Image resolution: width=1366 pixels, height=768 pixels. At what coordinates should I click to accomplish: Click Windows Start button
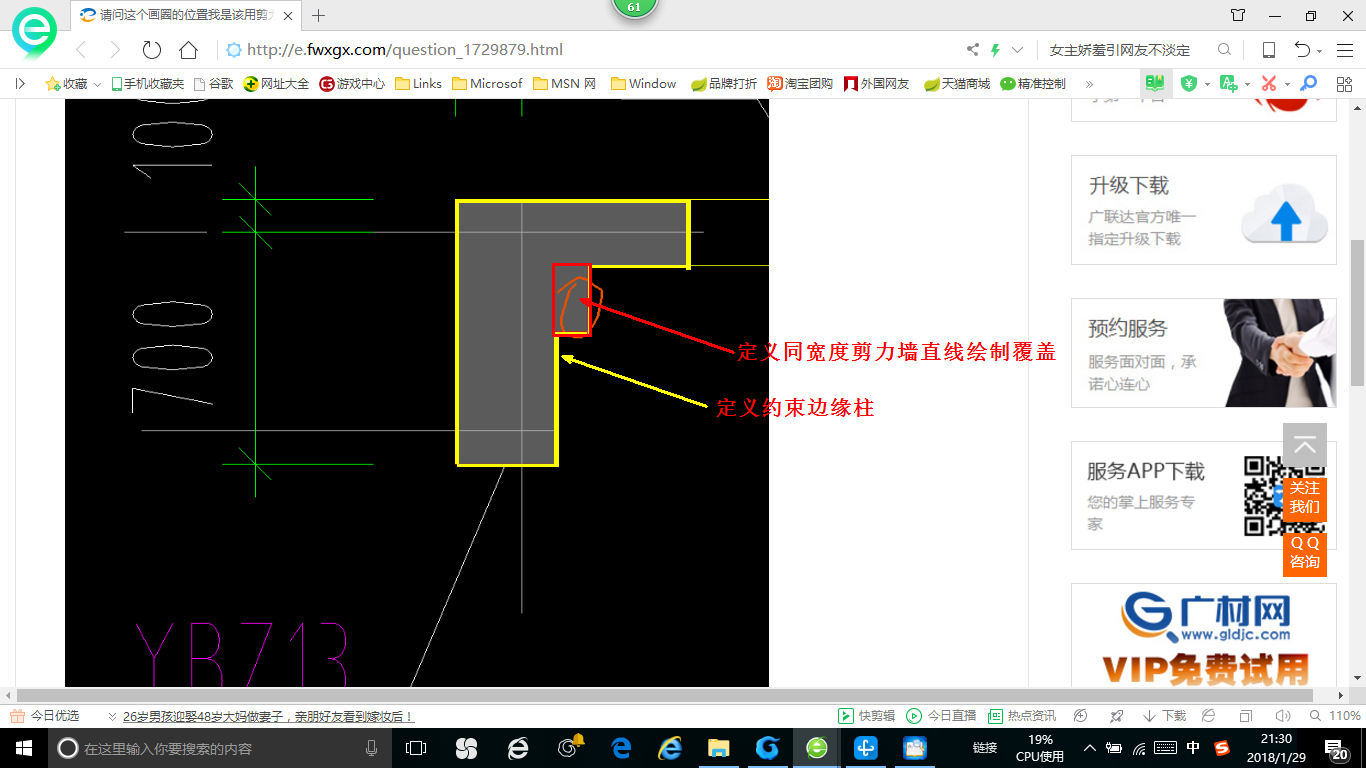pyautogui.click(x=23, y=748)
